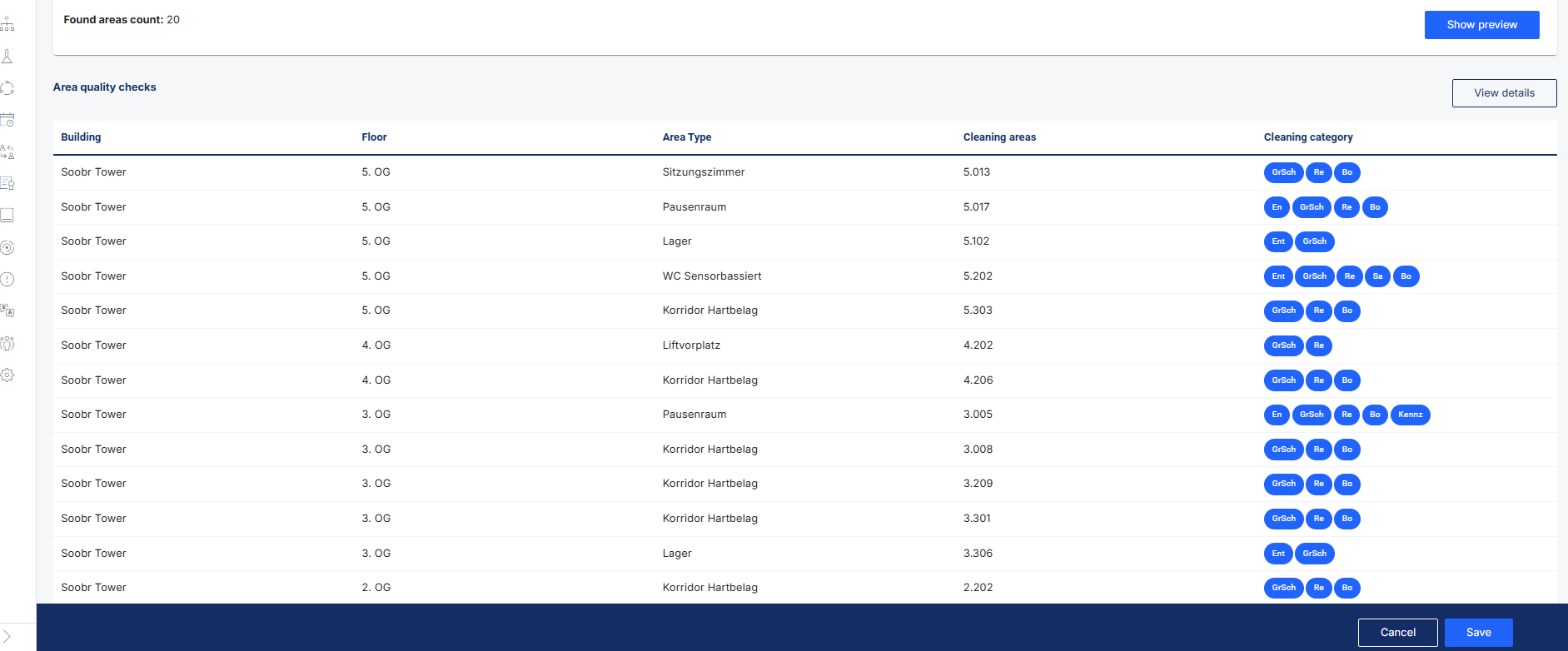The image size is (1568, 651).
Task: Open the calendar schedule icon in sidebar
Action: (7, 120)
